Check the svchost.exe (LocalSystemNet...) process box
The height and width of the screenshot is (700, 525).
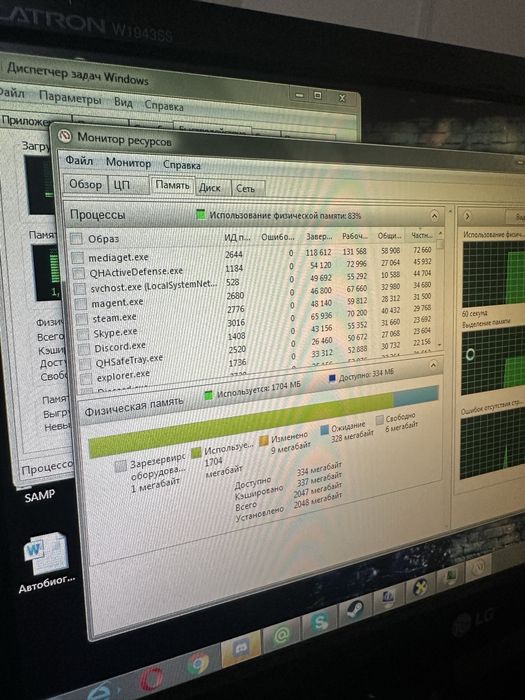[x=80, y=288]
